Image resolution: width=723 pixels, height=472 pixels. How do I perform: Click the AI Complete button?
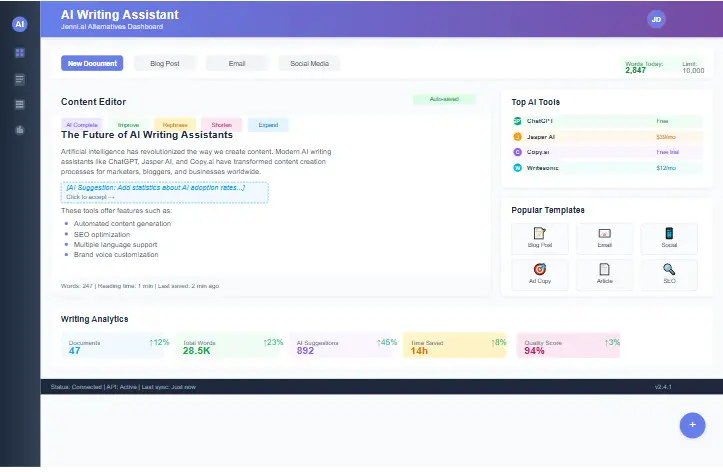[x=82, y=125]
